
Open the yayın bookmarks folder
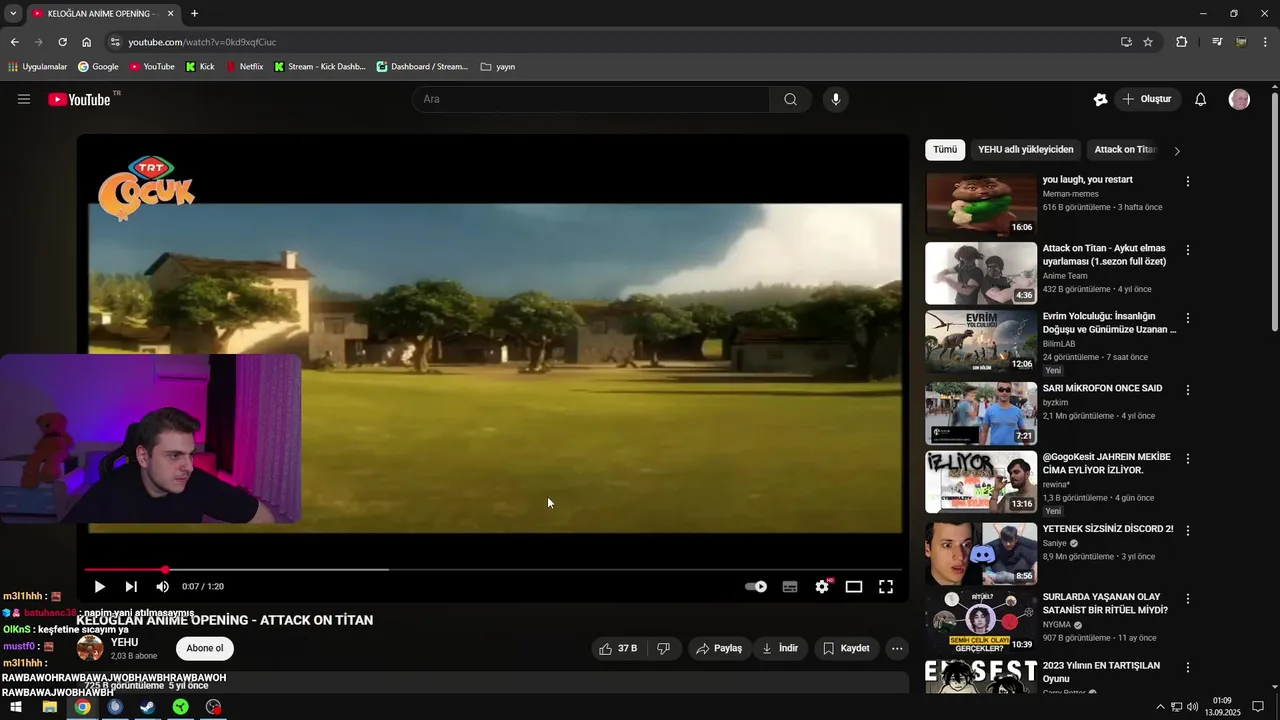(497, 67)
